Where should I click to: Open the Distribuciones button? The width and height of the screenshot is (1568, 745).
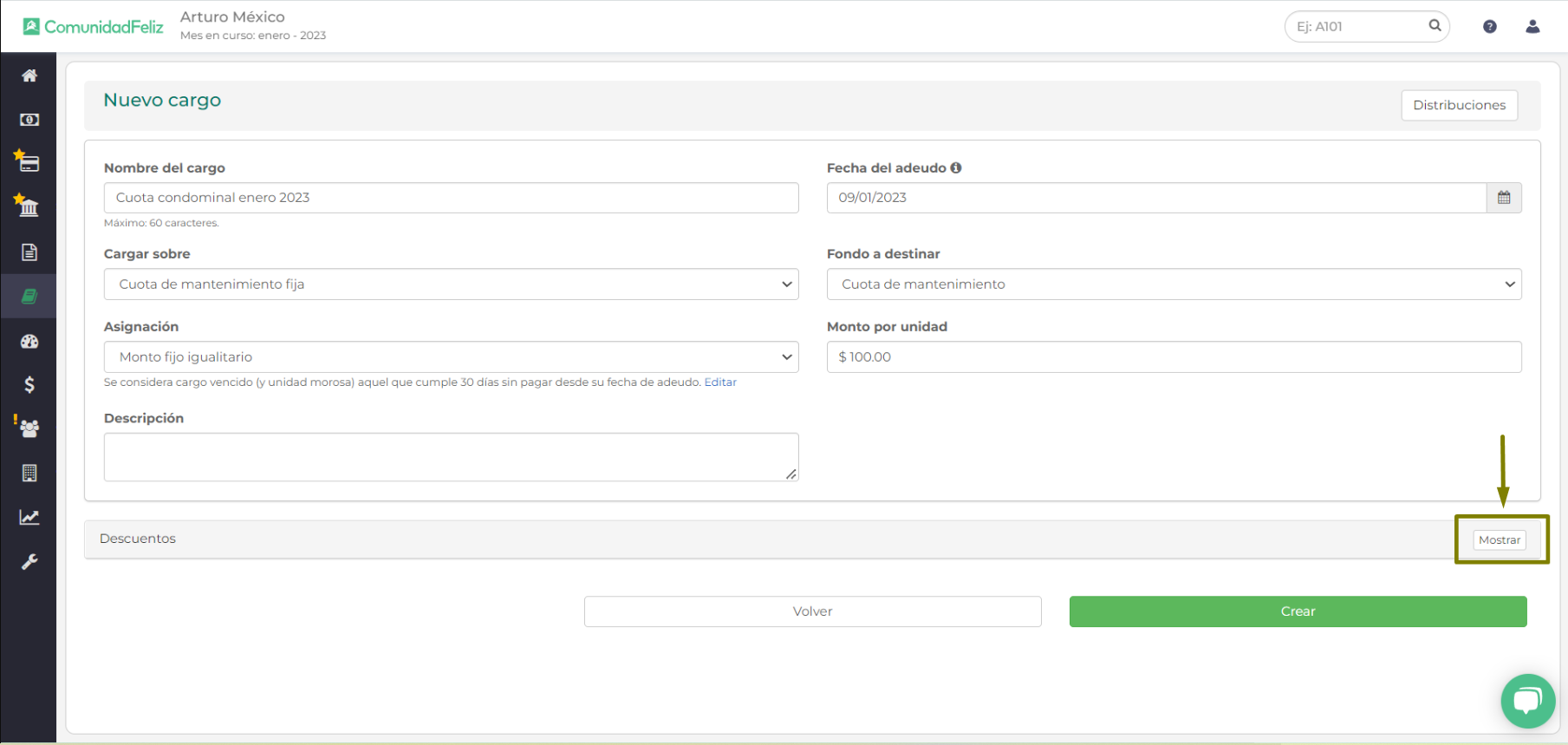point(1459,105)
